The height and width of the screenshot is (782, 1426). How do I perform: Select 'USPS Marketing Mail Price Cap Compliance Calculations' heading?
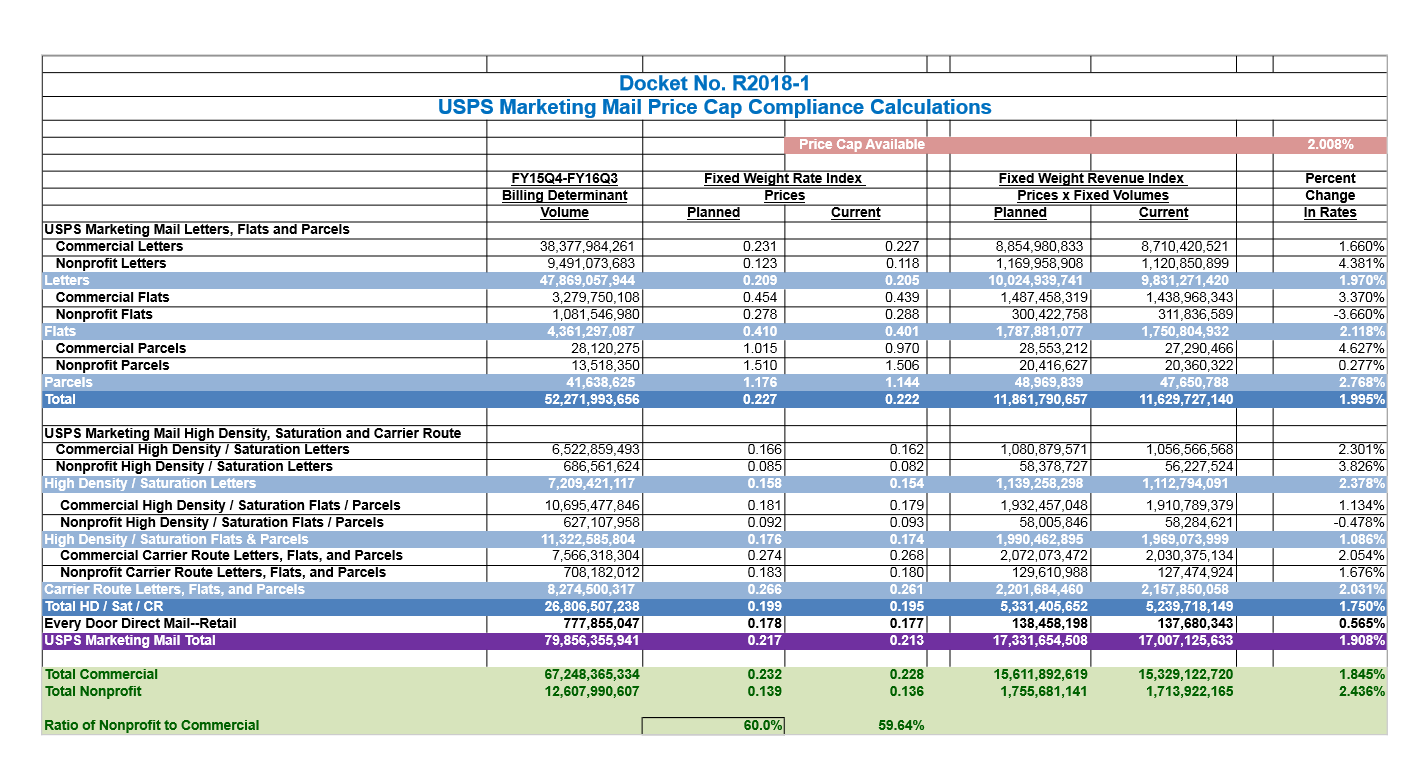[x=714, y=107]
